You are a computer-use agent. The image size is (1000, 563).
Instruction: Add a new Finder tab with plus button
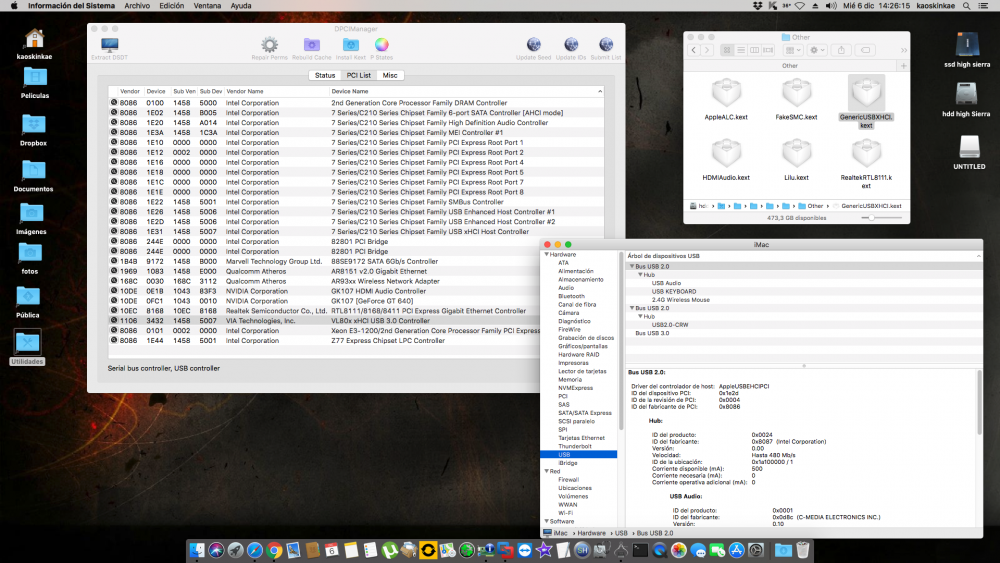click(x=903, y=66)
